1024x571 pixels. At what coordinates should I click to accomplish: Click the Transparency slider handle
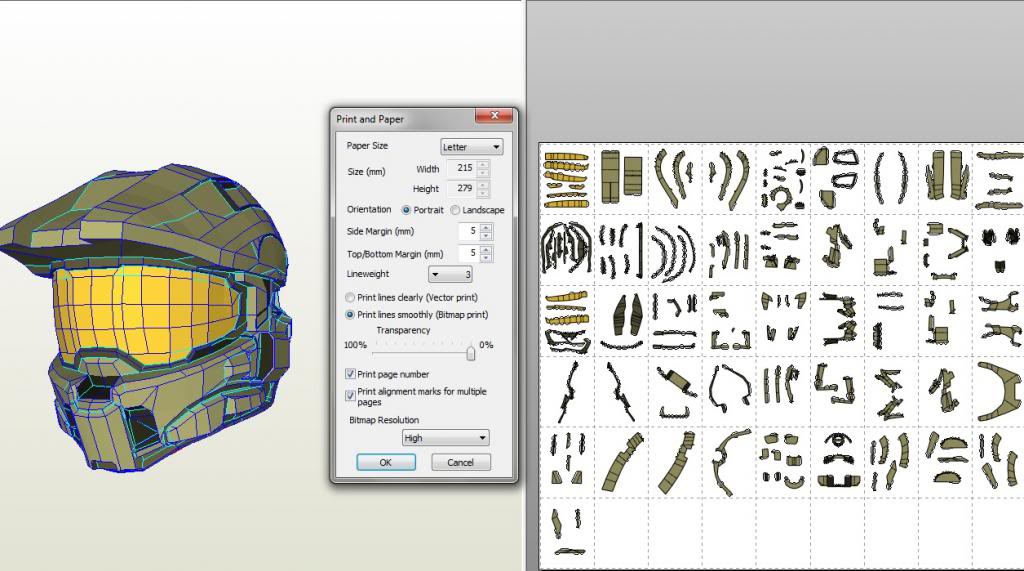coord(470,352)
